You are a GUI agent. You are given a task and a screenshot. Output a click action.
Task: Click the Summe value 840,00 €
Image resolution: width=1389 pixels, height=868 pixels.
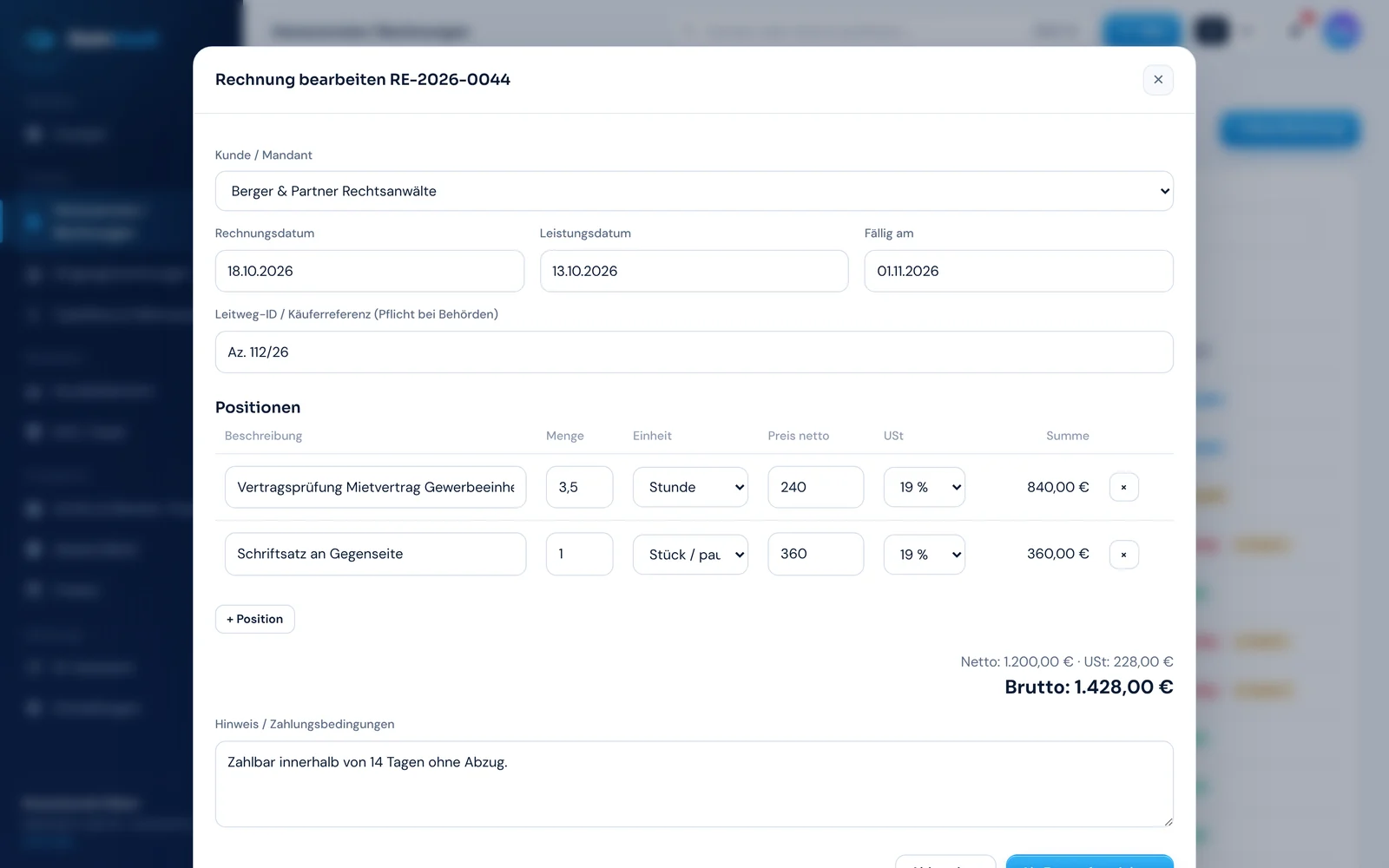pos(1057,487)
